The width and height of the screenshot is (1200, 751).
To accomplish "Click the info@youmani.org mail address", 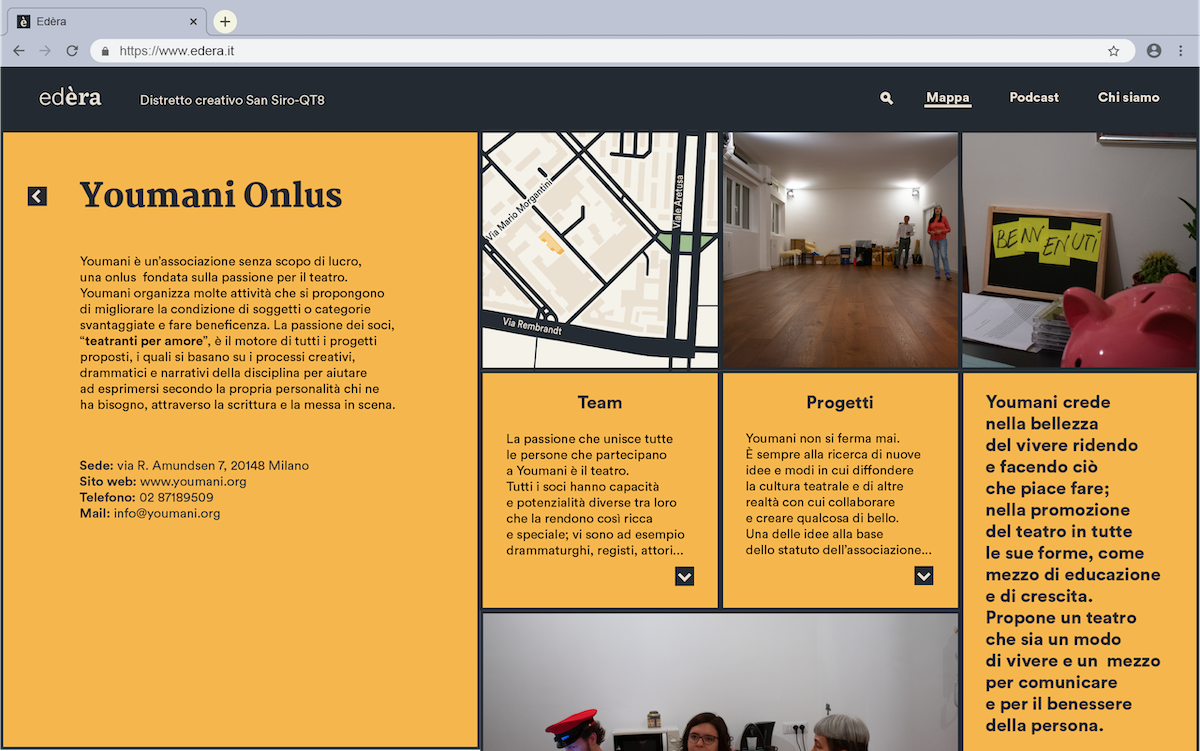I will coord(167,513).
